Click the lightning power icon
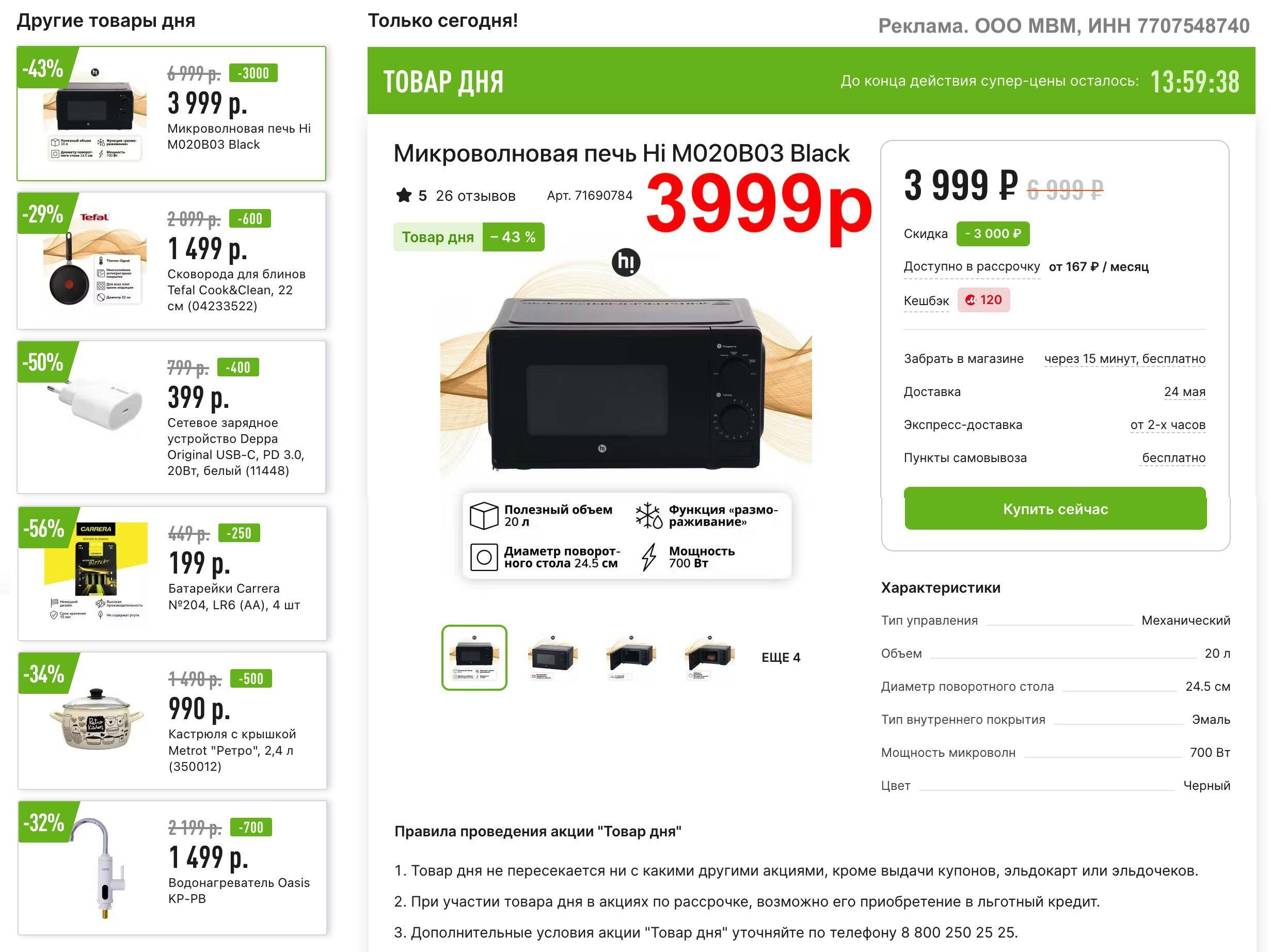 [649, 557]
